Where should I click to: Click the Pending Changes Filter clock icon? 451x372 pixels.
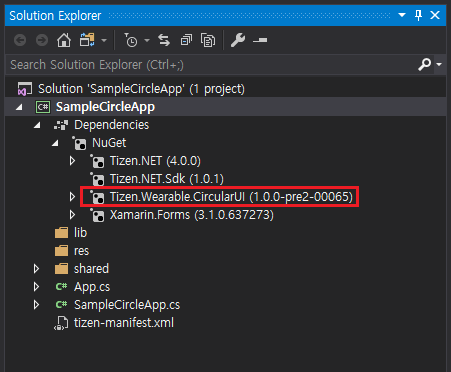click(130, 40)
